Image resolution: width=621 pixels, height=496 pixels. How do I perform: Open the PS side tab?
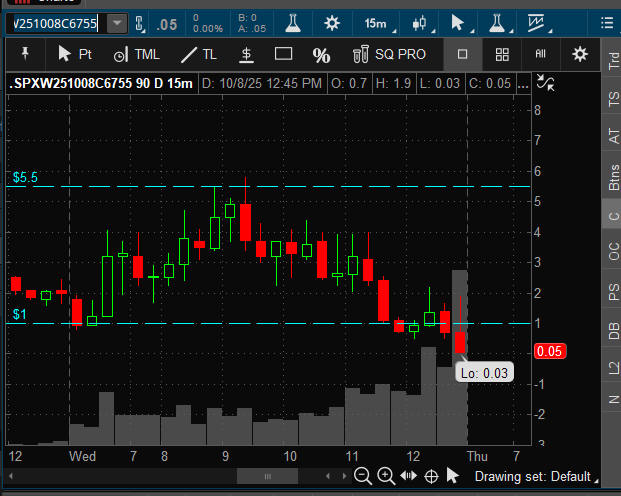tap(613, 291)
